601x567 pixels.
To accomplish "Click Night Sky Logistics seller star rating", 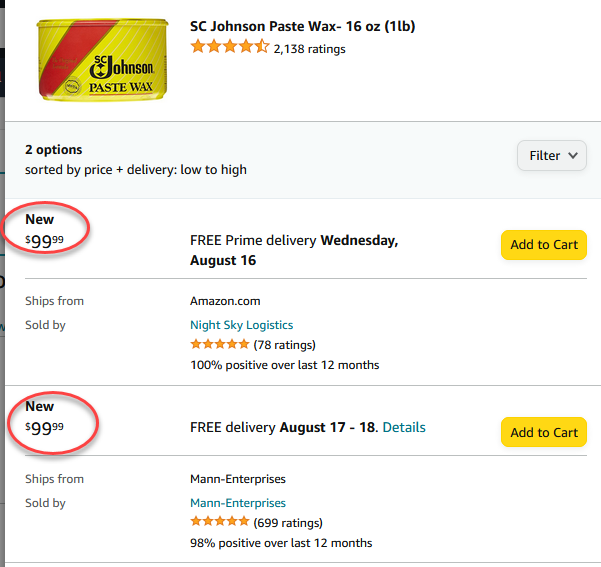I will (x=220, y=344).
